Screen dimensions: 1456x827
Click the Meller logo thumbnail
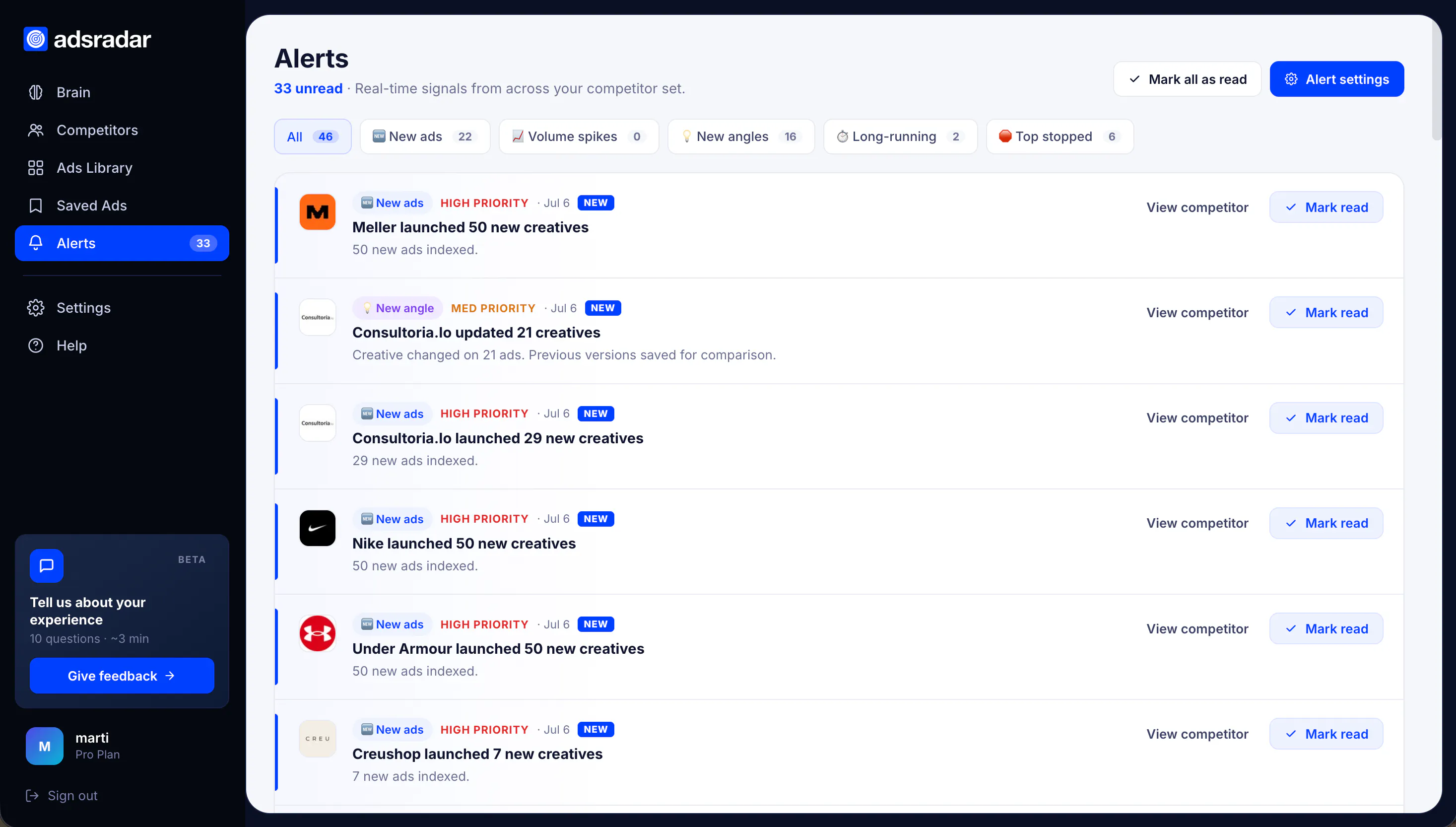[317, 212]
